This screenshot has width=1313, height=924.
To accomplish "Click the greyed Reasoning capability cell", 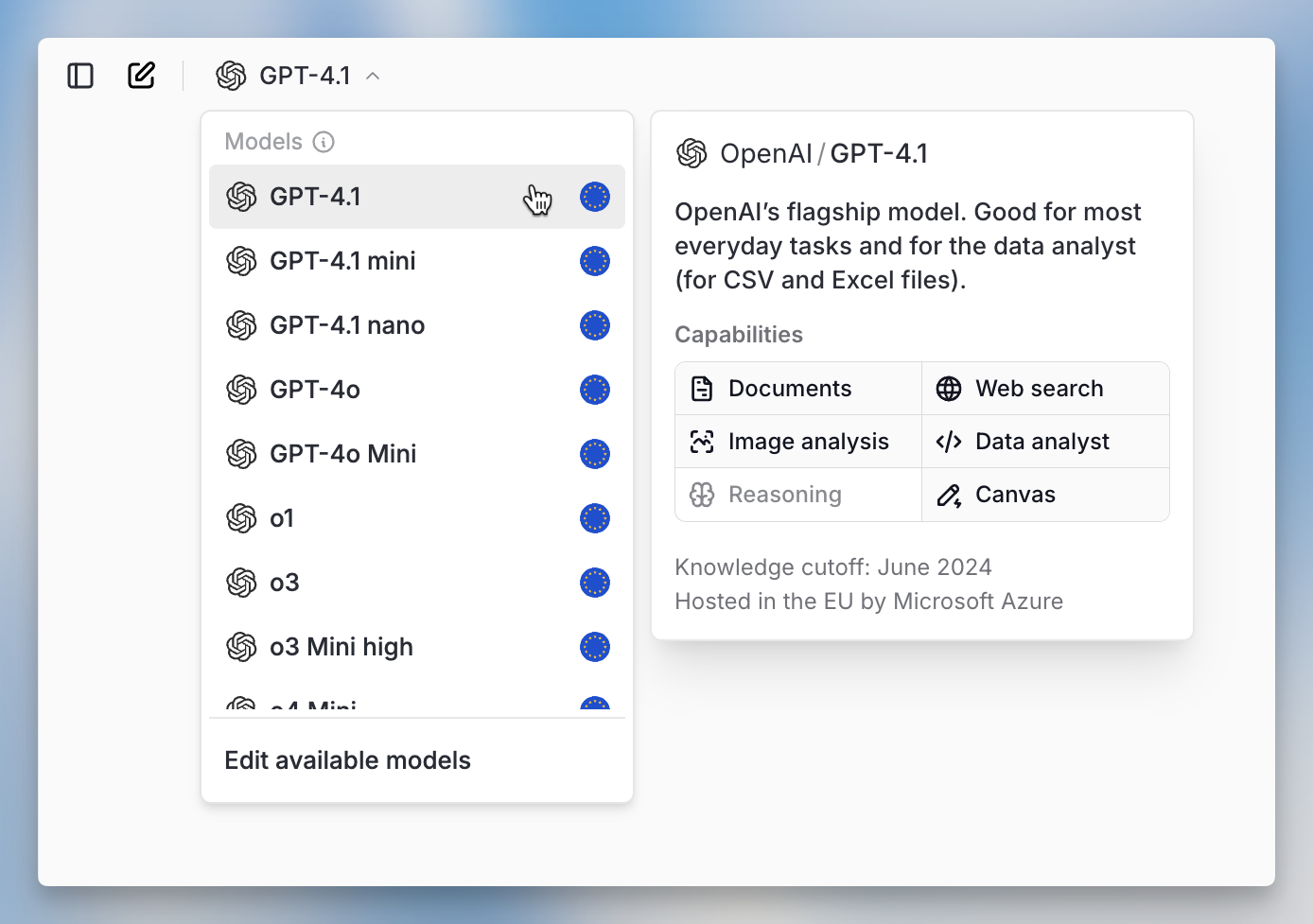I will pos(798,495).
